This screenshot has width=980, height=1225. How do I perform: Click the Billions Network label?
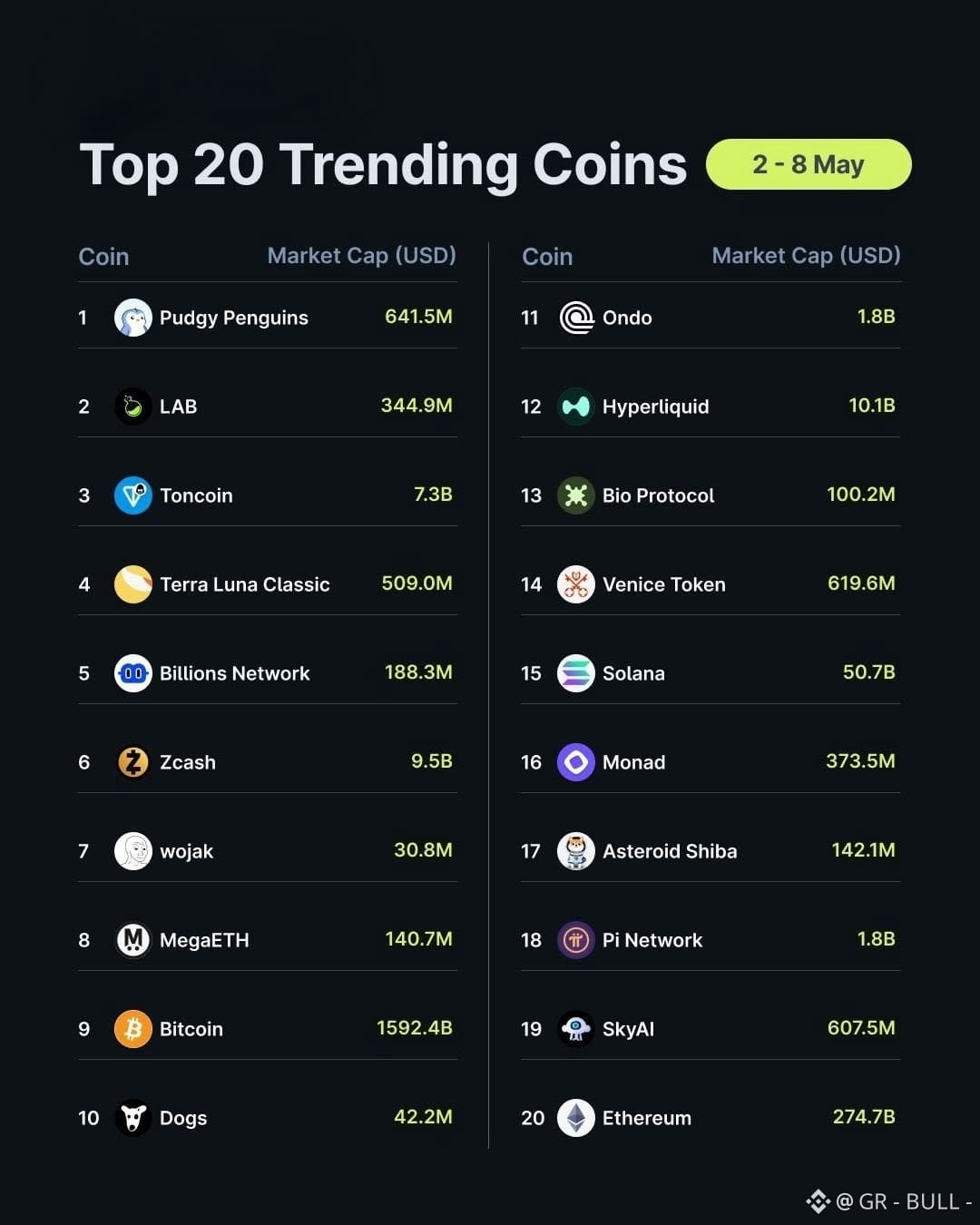click(x=235, y=673)
